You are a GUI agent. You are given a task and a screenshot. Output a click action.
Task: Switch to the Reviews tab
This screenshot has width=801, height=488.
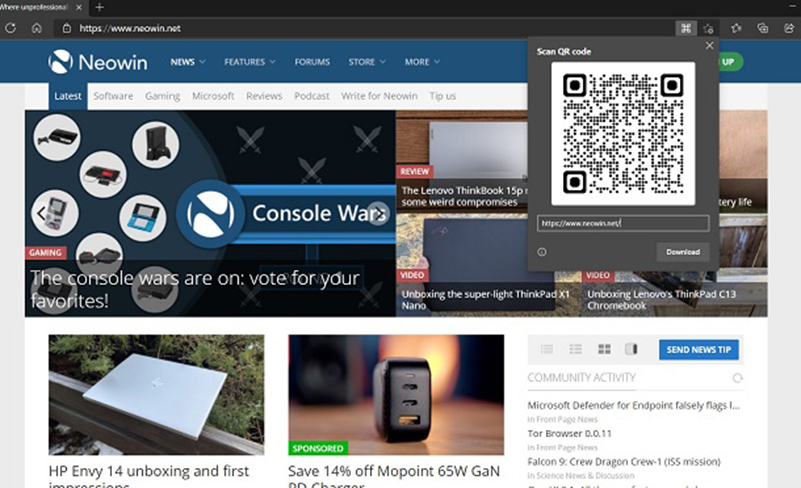point(264,96)
